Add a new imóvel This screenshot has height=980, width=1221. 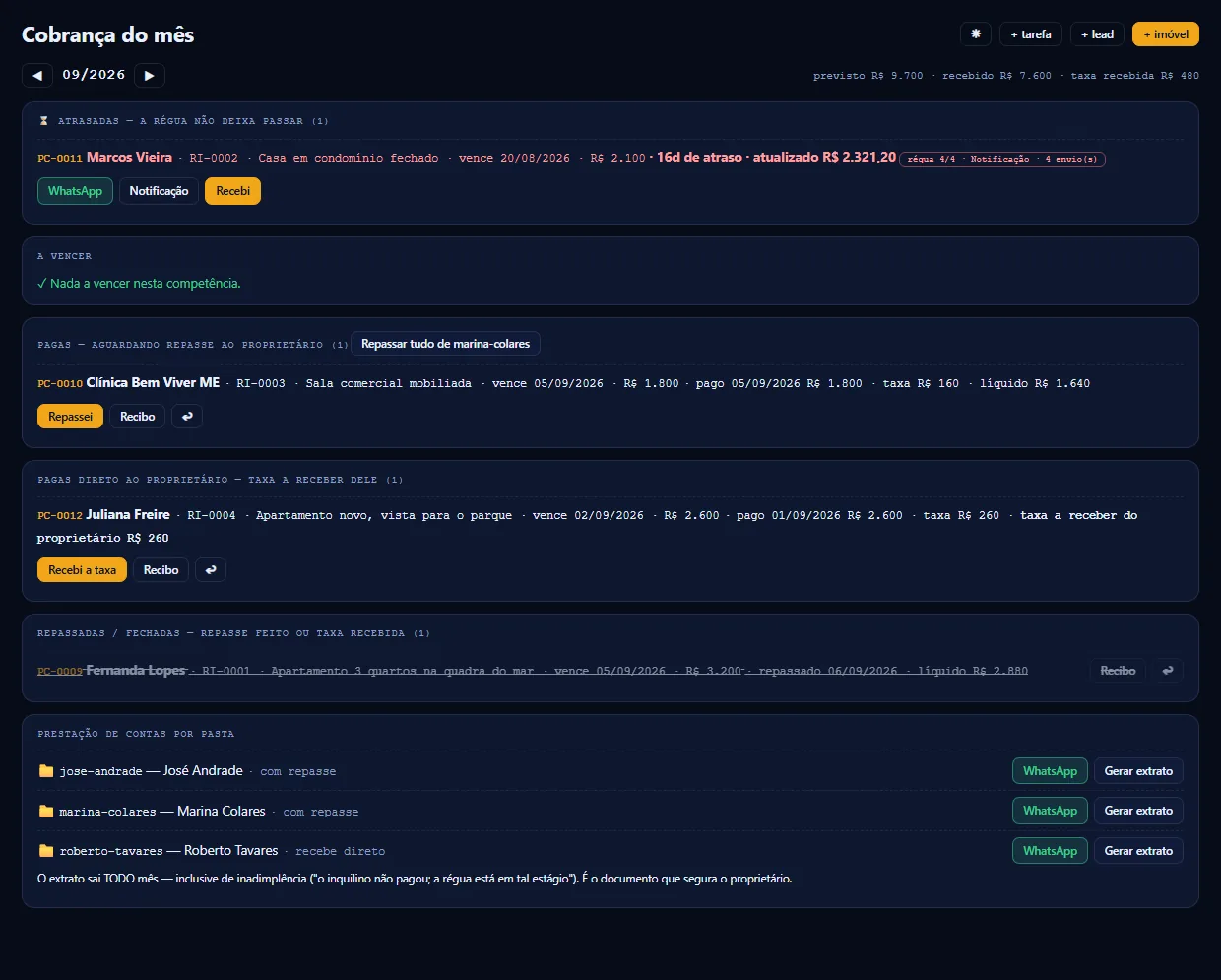(1166, 33)
